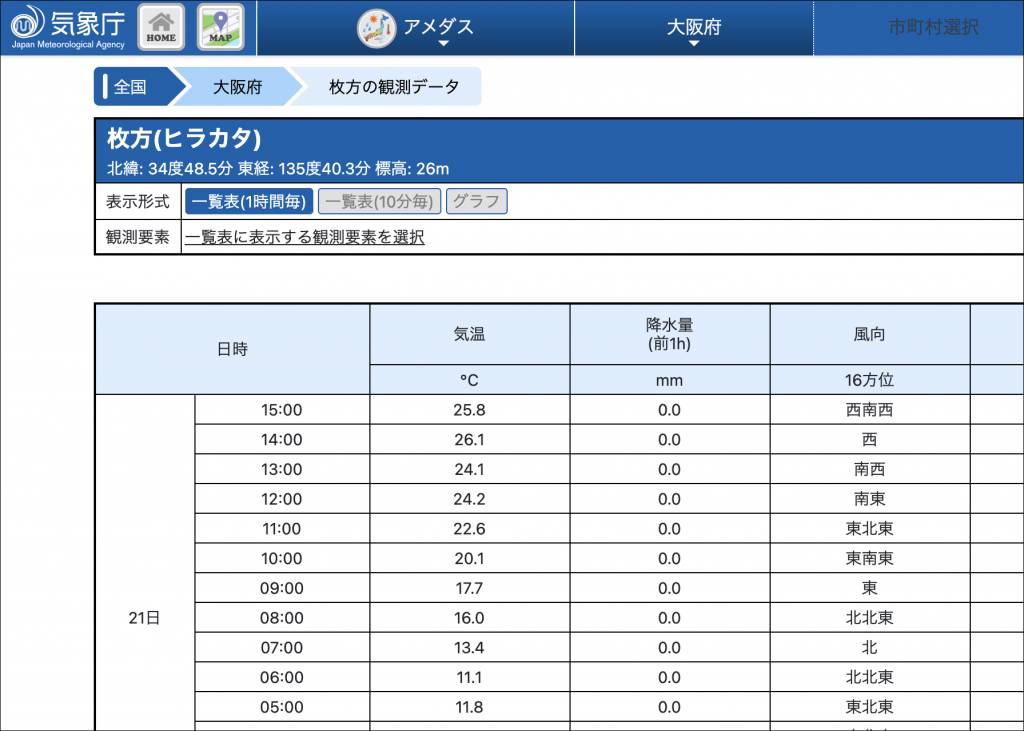Click the 降水量 (前1h) column header

(669, 335)
